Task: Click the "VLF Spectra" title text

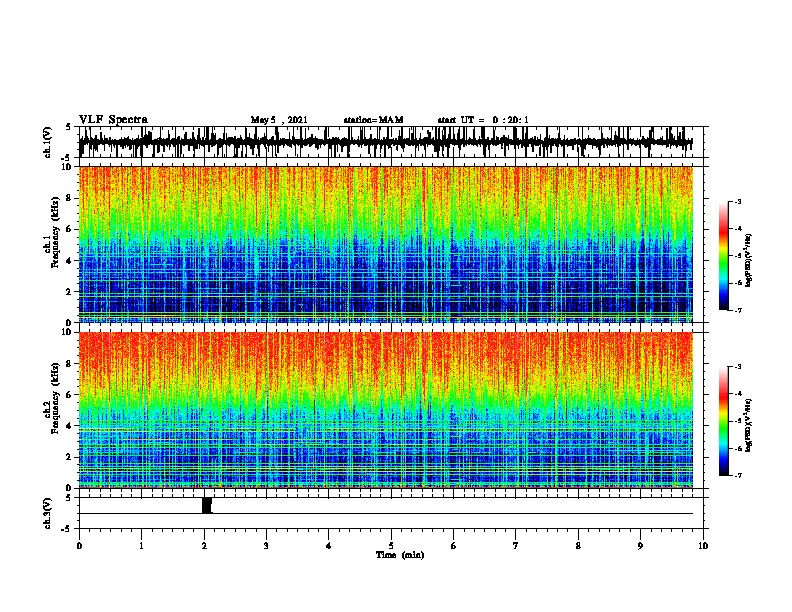Action: pos(113,120)
